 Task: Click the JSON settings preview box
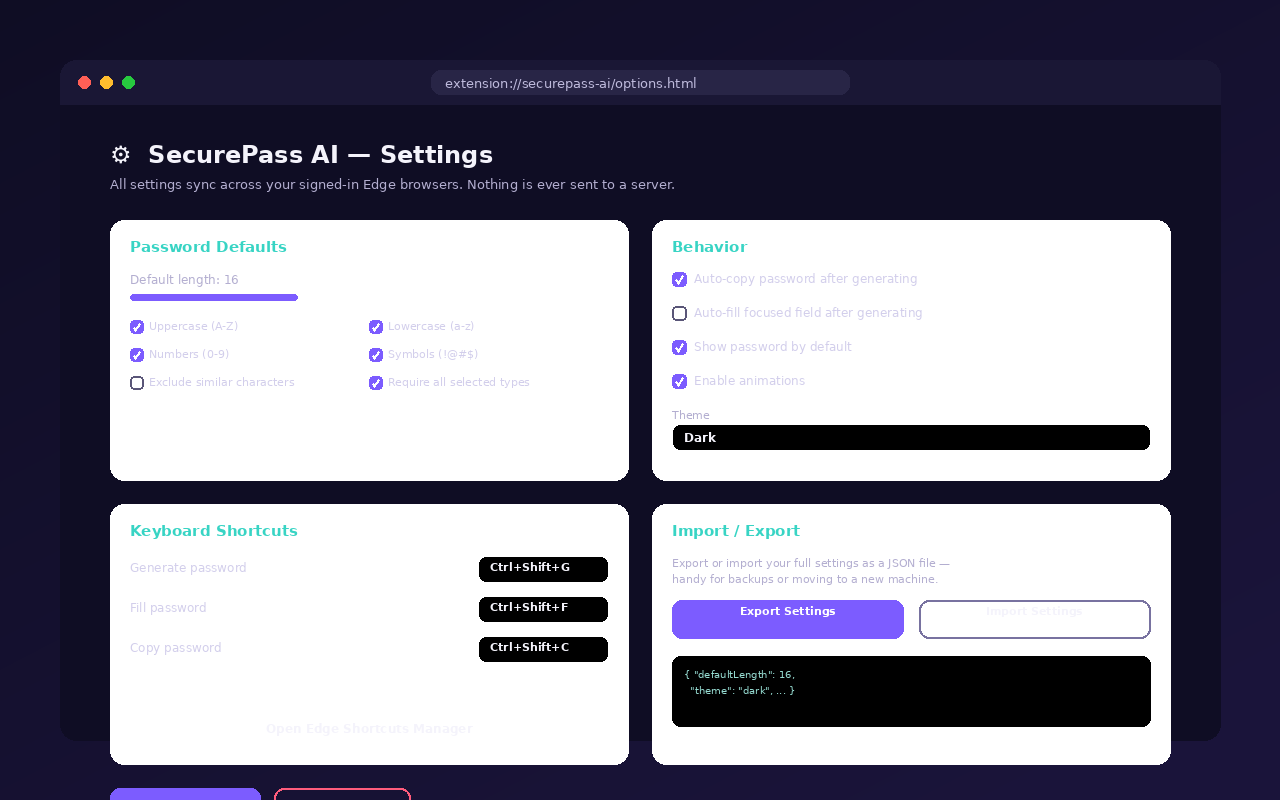tap(911, 691)
